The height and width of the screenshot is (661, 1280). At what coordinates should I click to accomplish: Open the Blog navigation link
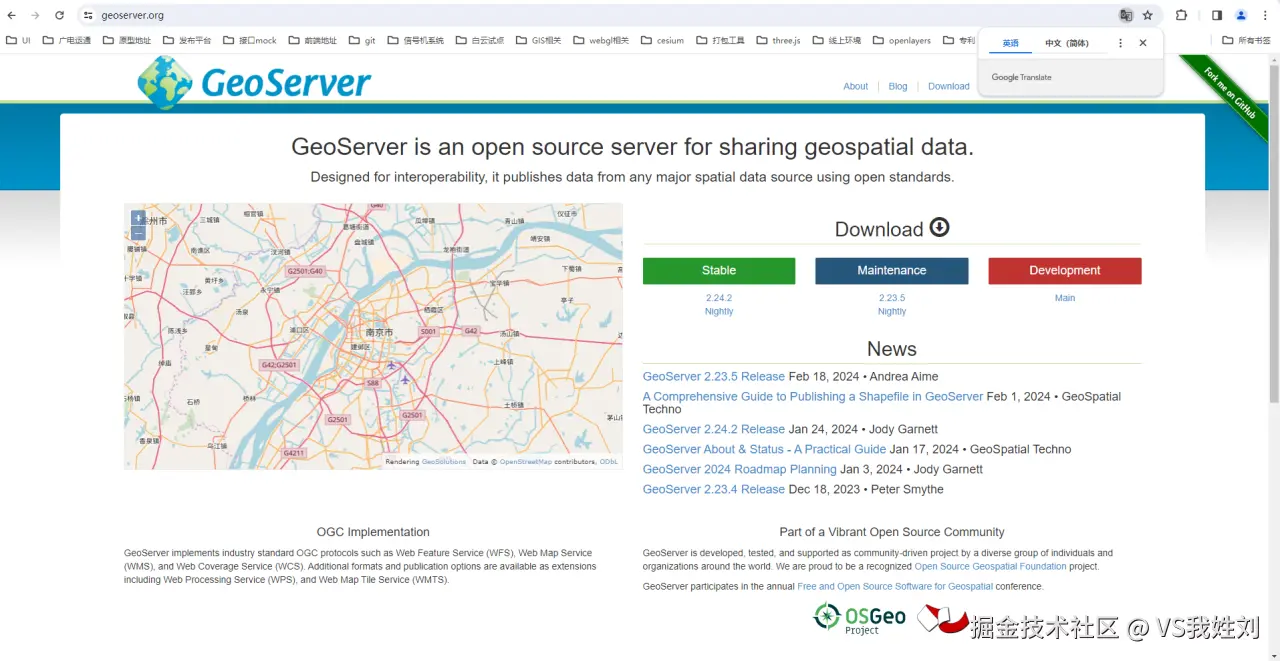point(898,86)
